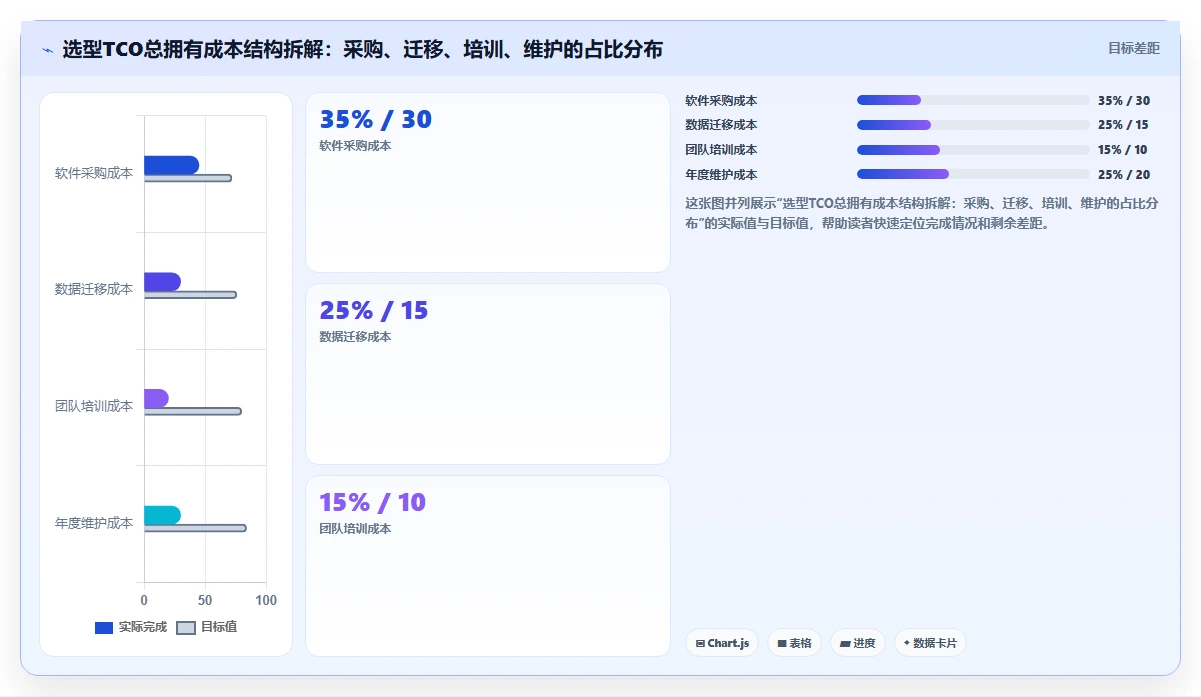Click the 软件采购成本 progress row label
The image size is (1201, 697).
[721, 100]
